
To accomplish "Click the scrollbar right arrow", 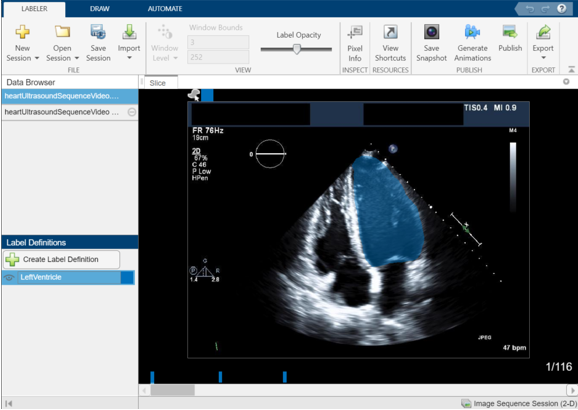I will point(572,390).
